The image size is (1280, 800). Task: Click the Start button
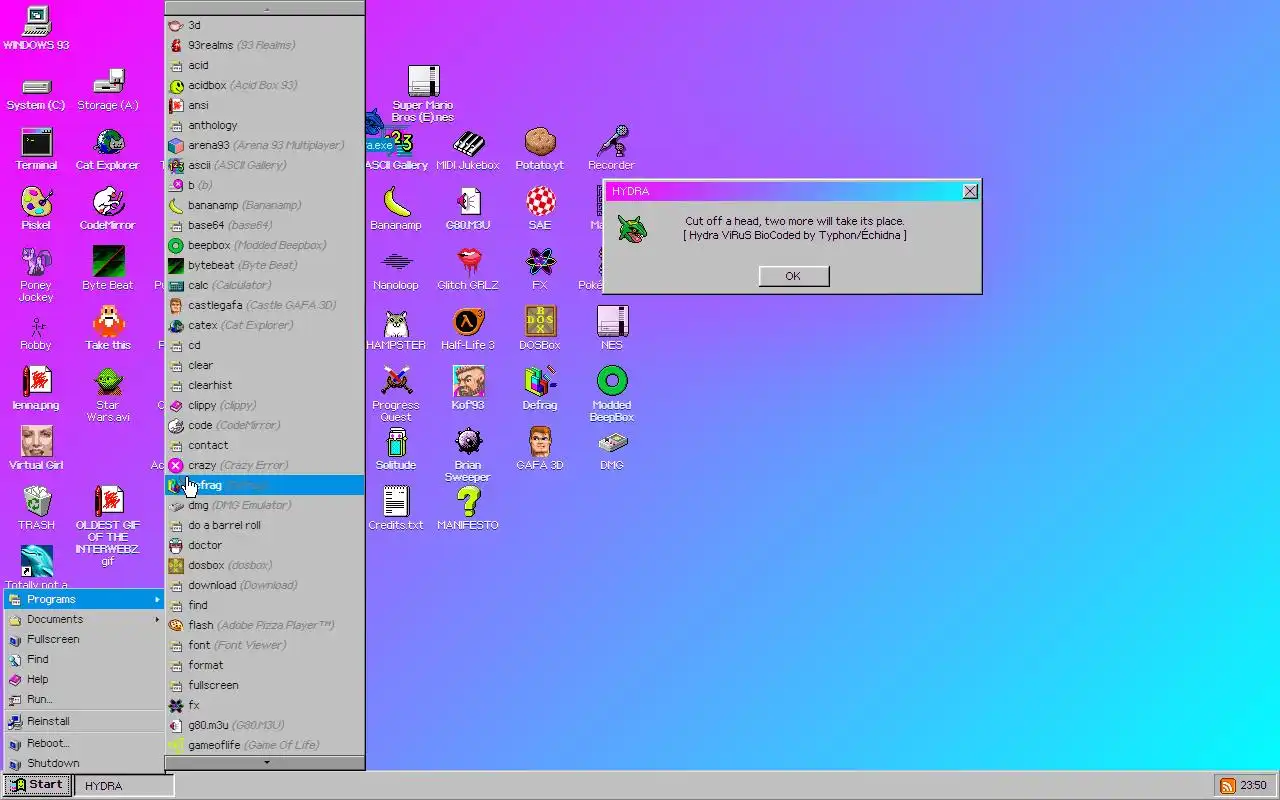[x=36, y=785]
